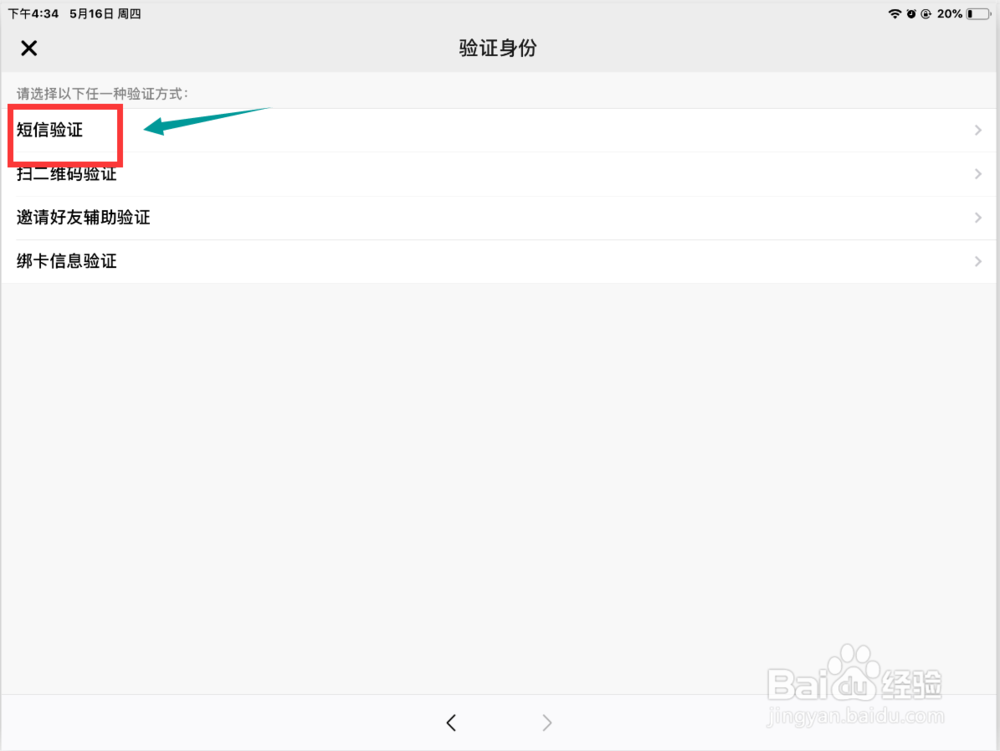
Task: Expand chevron on the 扫二维码验证 row
Action: pos(978,174)
